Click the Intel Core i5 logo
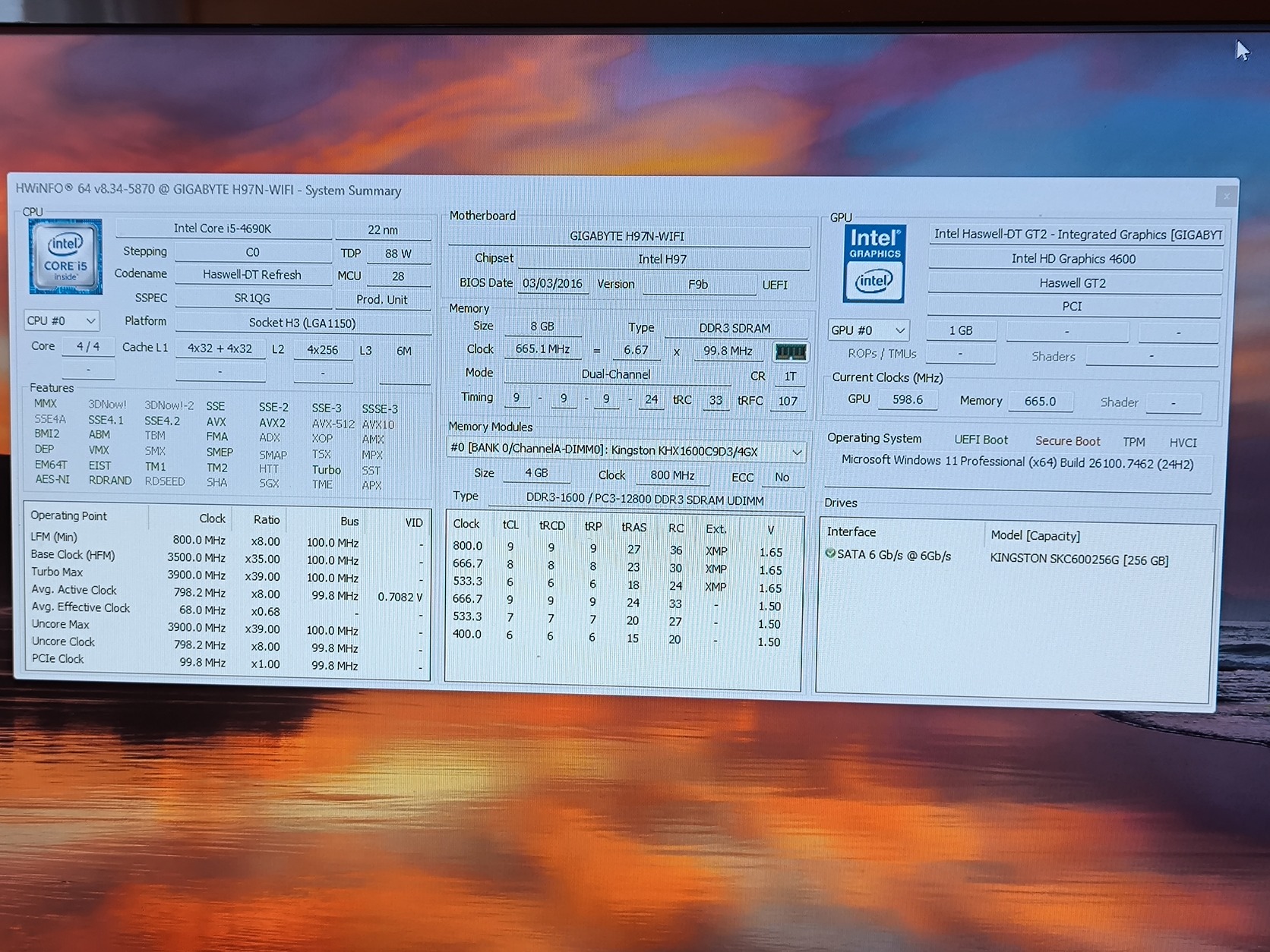This screenshot has height=952, width=1270. [x=65, y=257]
